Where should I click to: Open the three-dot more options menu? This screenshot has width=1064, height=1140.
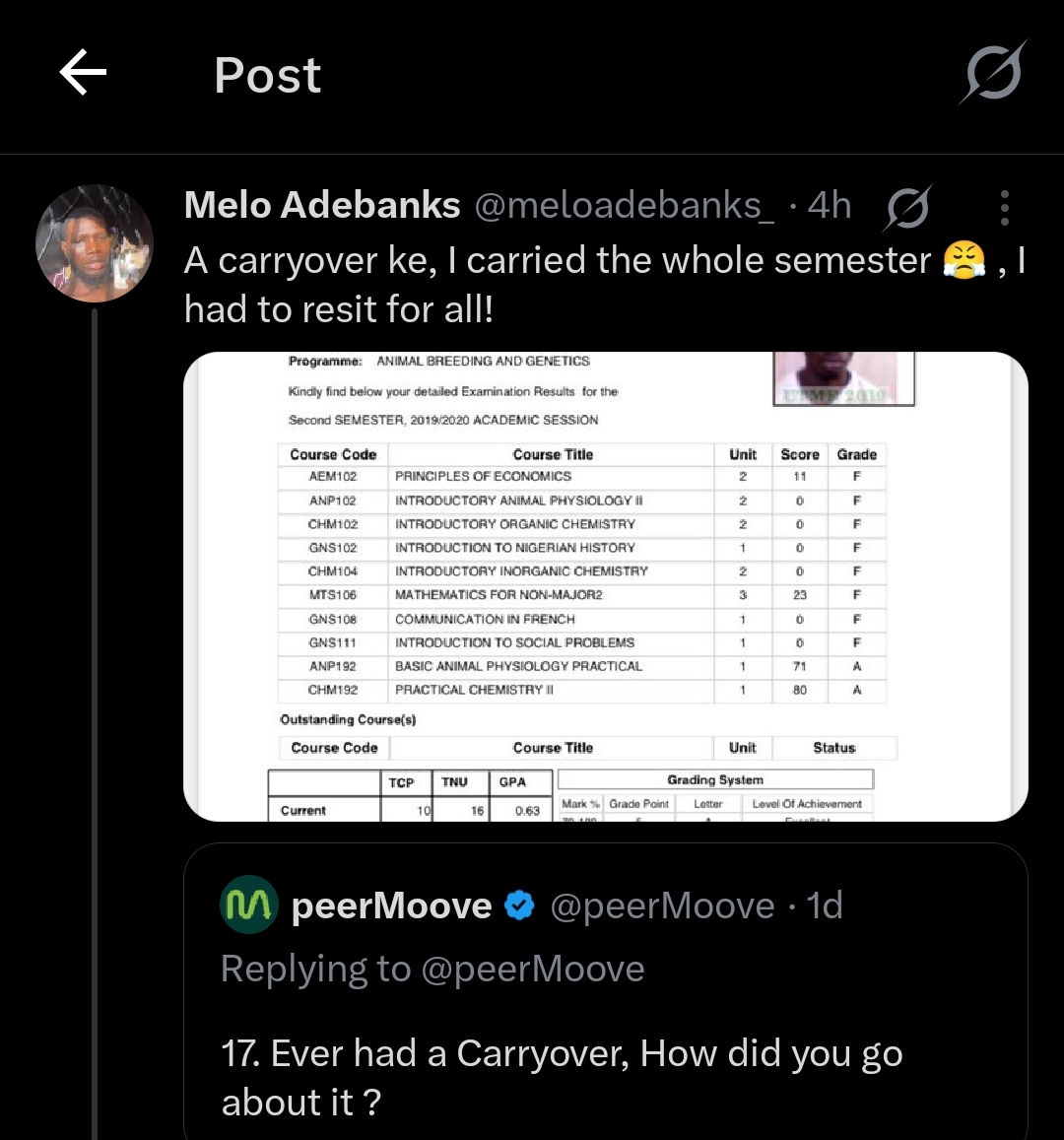(x=1004, y=207)
